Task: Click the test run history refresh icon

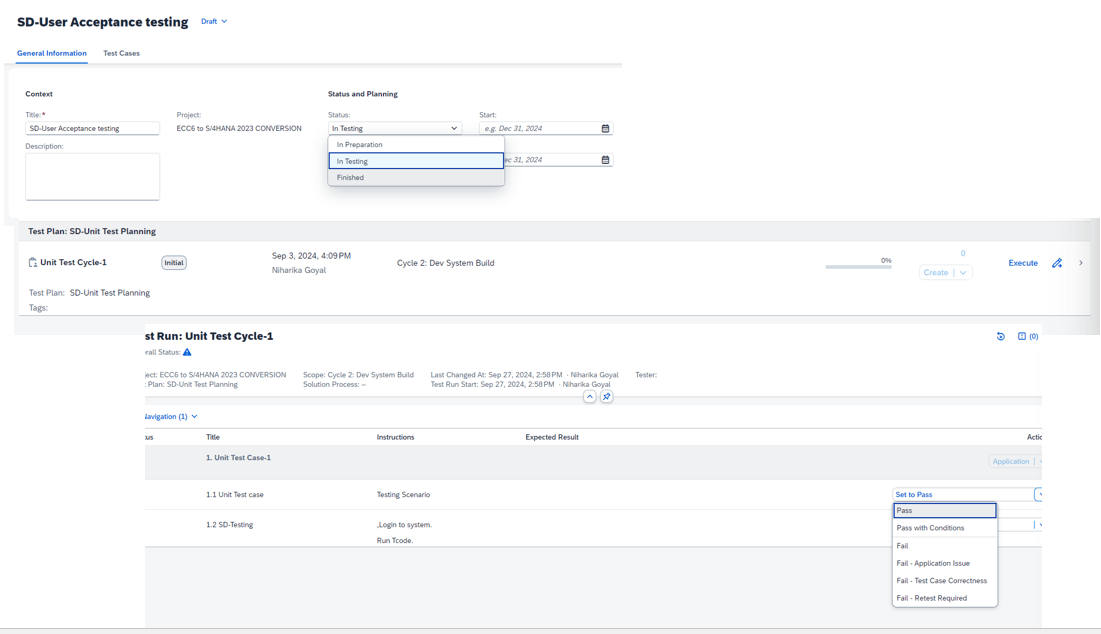Action: [x=1001, y=337]
